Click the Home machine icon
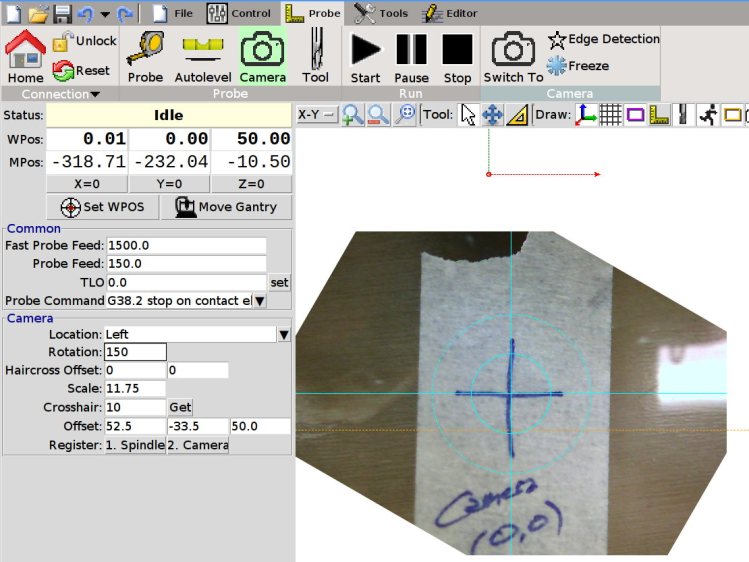749x562 pixels. pyautogui.click(x=25, y=55)
